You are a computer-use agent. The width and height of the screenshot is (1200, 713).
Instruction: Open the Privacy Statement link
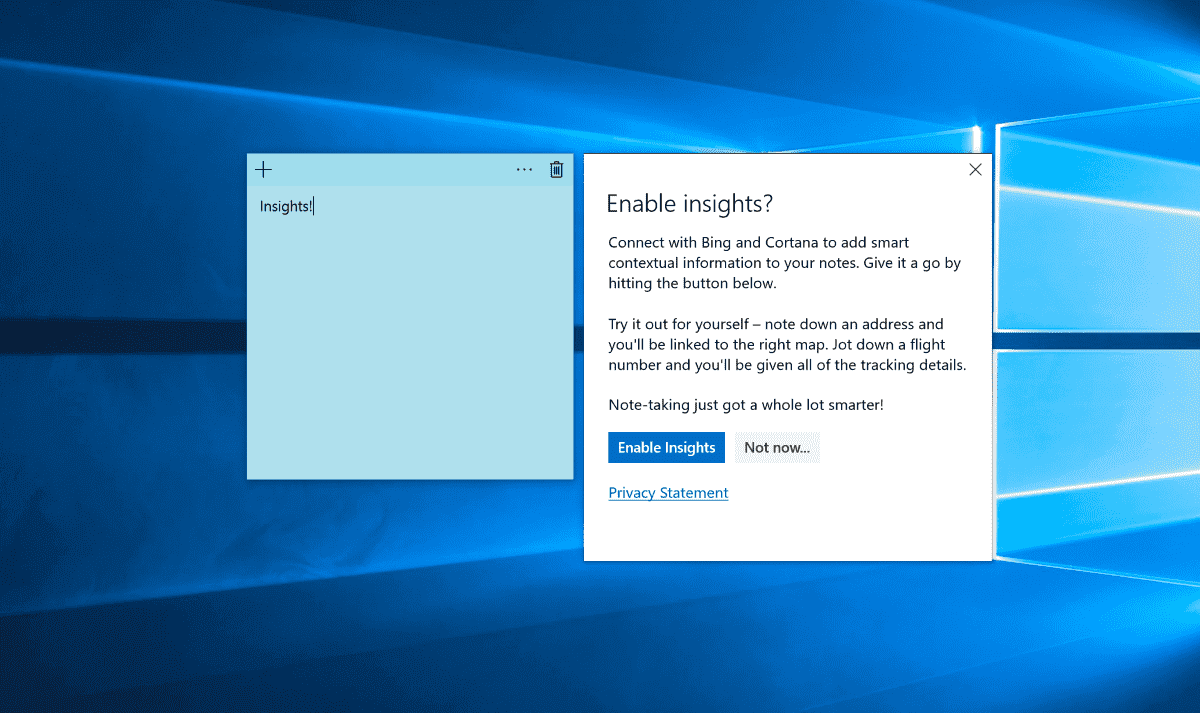point(668,493)
